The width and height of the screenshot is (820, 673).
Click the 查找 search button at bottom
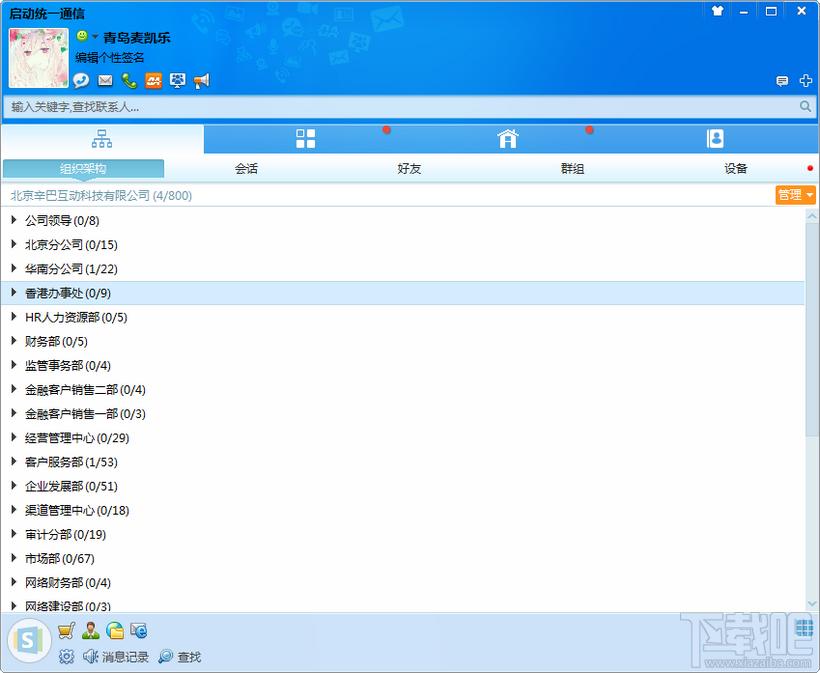(180, 656)
